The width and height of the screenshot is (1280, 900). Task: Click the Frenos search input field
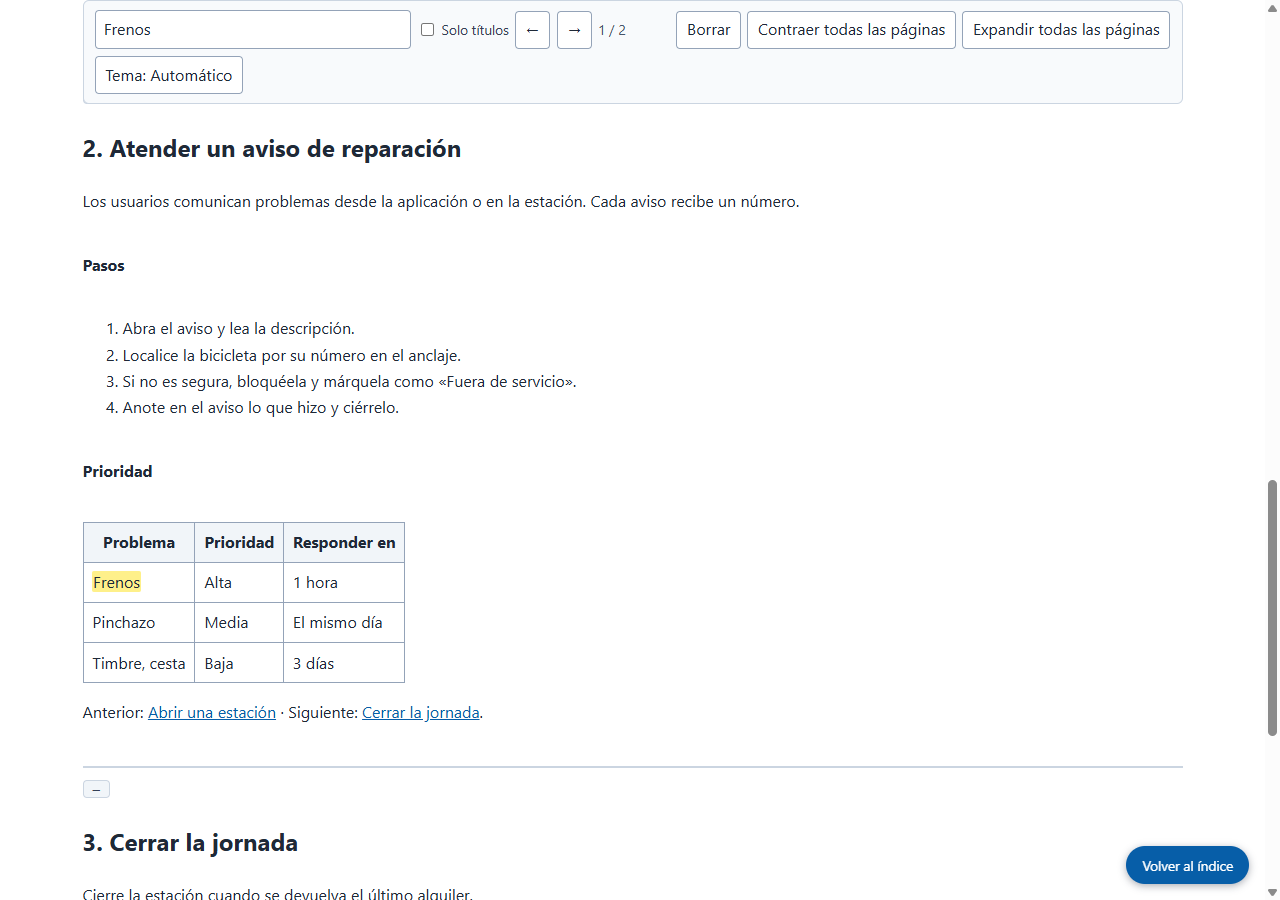(x=253, y=30)
